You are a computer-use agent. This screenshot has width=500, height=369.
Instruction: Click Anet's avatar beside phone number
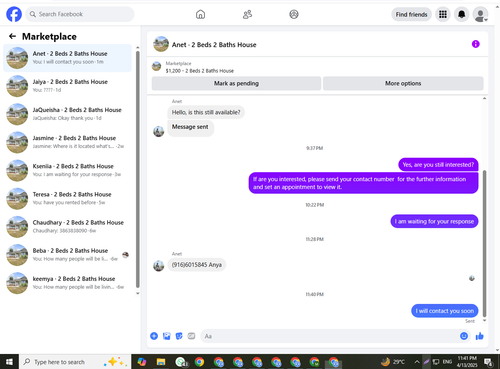click(159, 266)
